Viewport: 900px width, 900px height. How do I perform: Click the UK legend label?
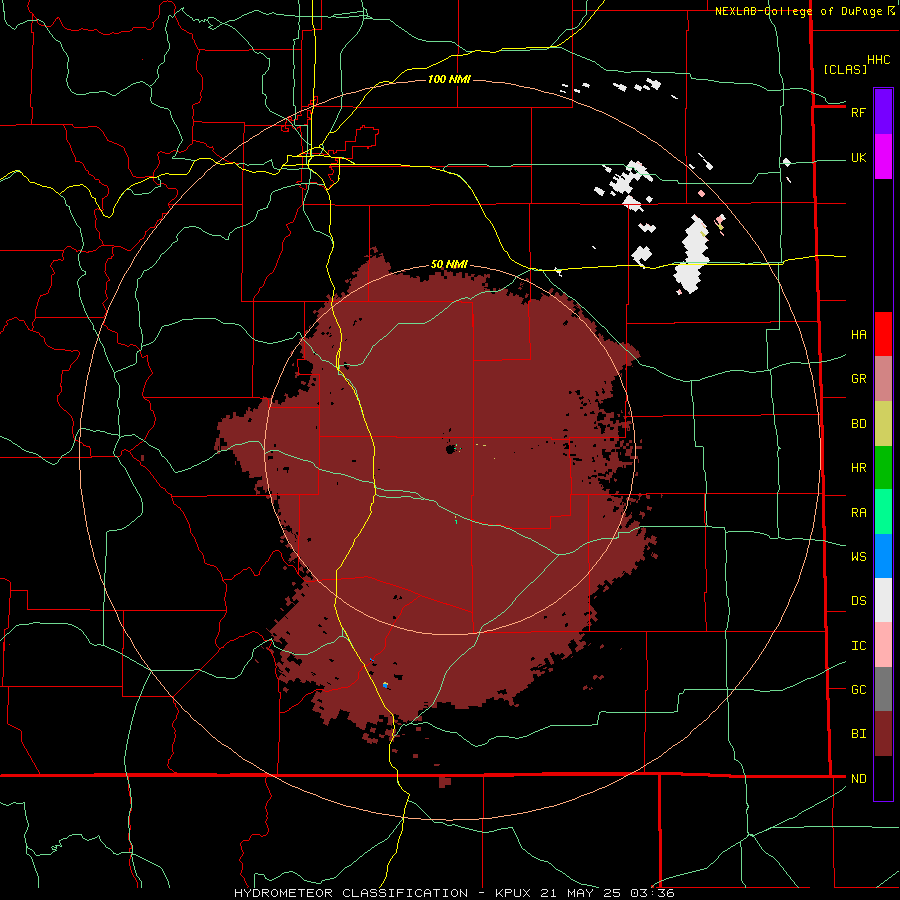pos(858,157)
